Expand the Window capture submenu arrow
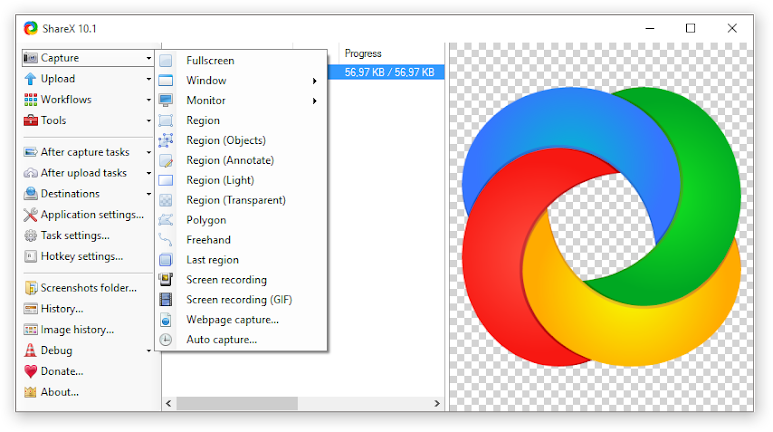This screenshot has width=773, height=432. [x=314, y=81]
